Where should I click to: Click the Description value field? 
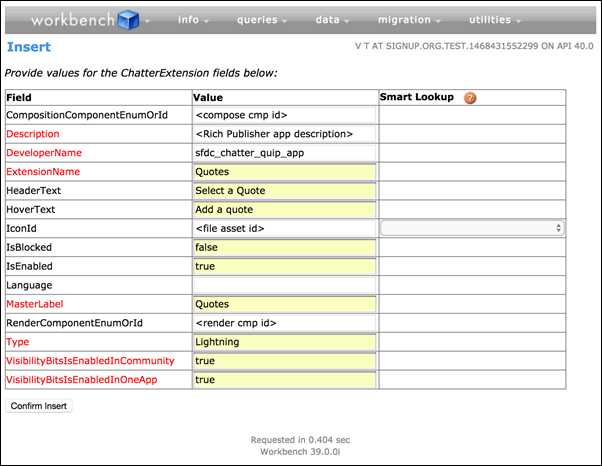coord(285,134)
